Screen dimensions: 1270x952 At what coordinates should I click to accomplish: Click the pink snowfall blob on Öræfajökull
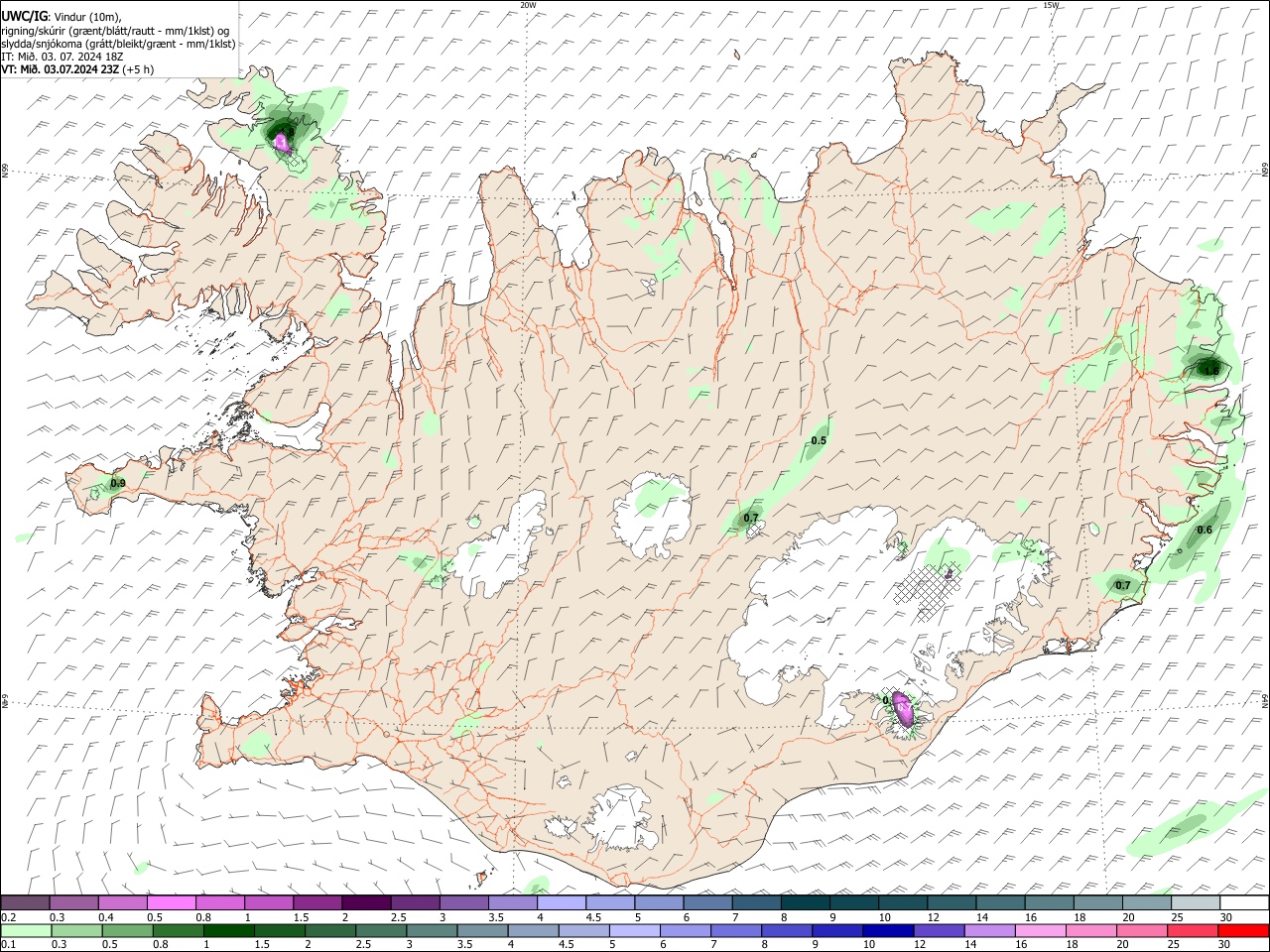tap(904, 708)
